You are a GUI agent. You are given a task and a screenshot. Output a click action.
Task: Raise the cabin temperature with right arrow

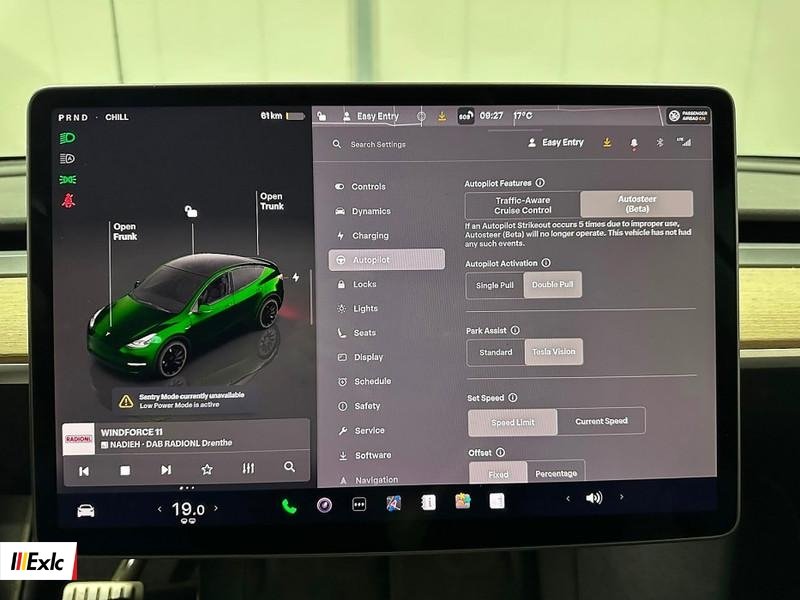(216, 508)
